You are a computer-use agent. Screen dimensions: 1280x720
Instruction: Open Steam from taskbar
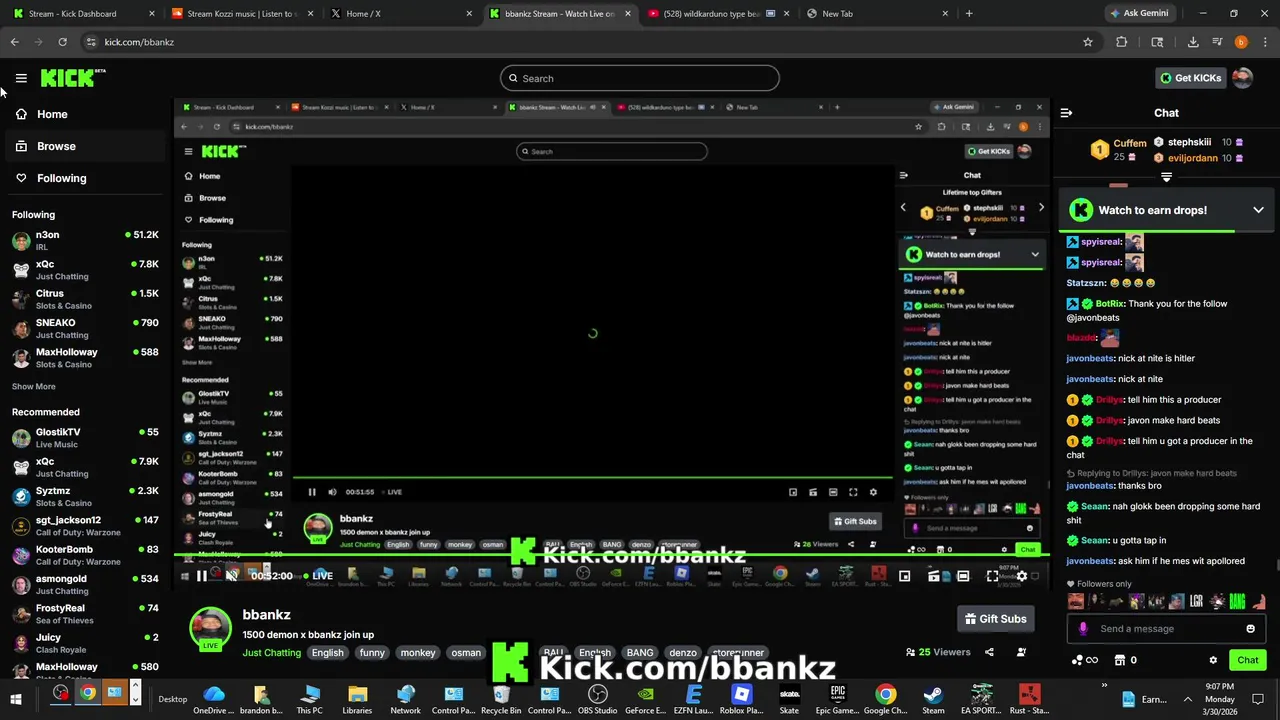coord(933,699)
